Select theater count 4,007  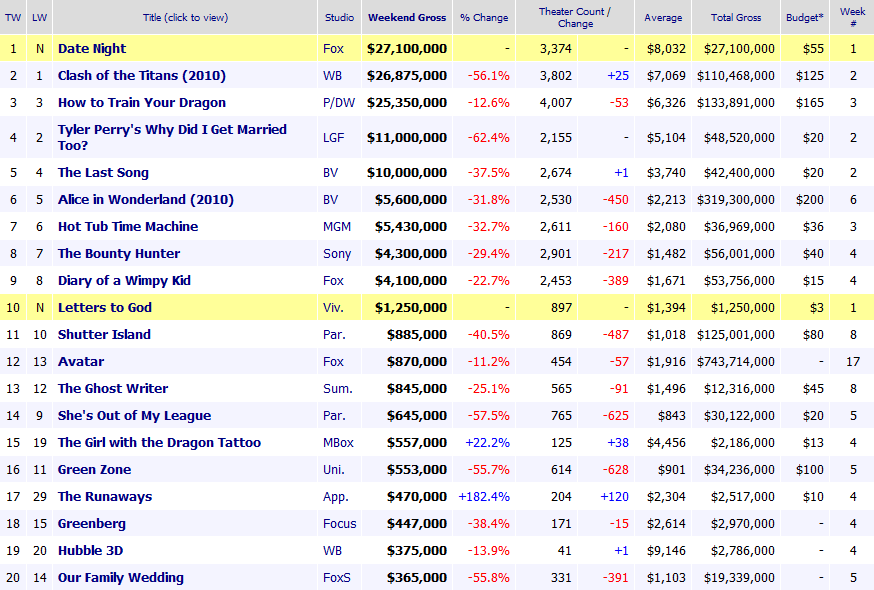(x=556, y=103)
